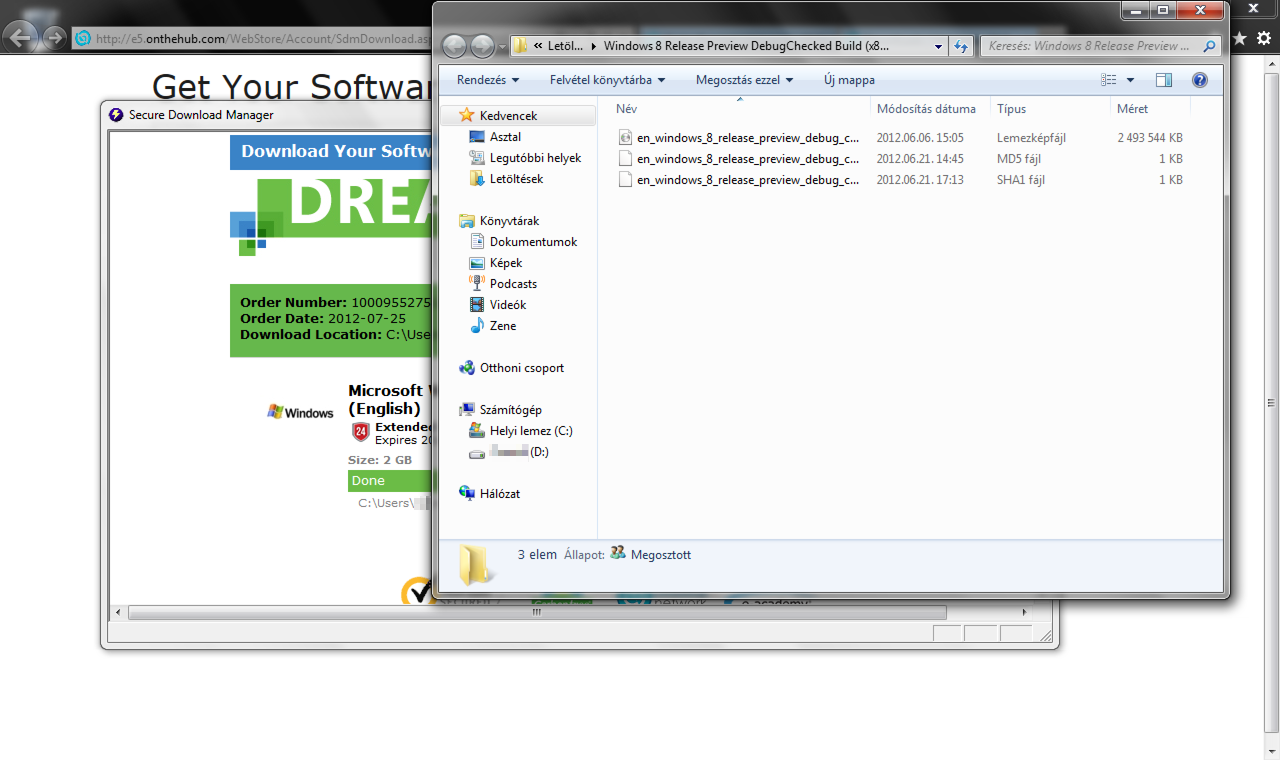The image size is (1280, 760).
Task: Click folder icon in address bar
Action: pos(520,46)
